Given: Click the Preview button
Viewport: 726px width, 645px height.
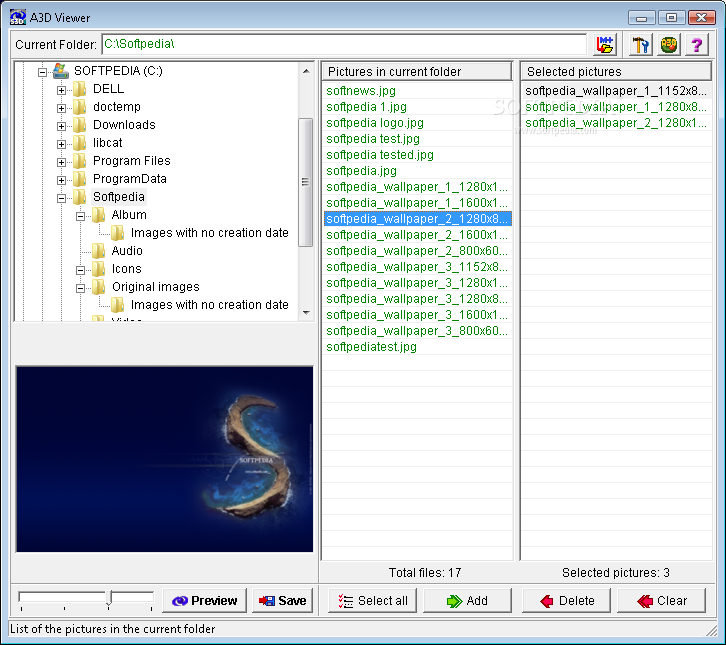Looking at the screenshot, I should (x=205, y=601).
